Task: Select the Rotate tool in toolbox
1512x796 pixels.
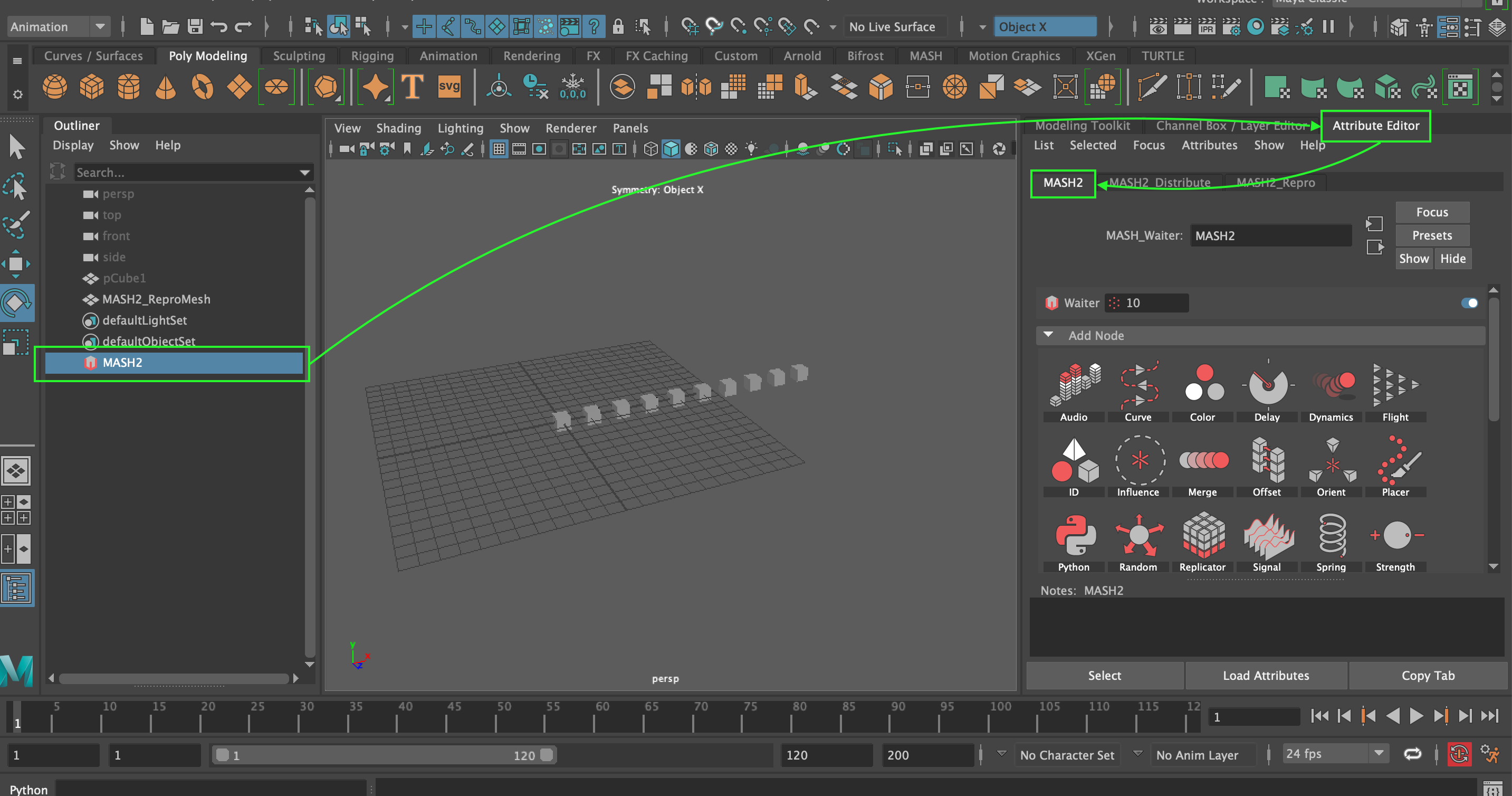Action: [16, 303]
